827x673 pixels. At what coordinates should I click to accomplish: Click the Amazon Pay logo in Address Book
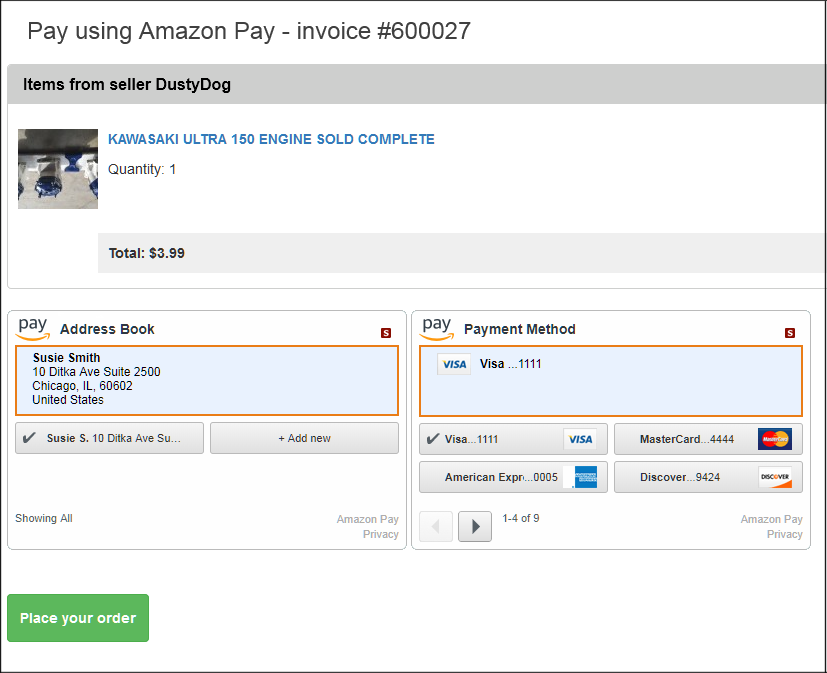[33, 329]
